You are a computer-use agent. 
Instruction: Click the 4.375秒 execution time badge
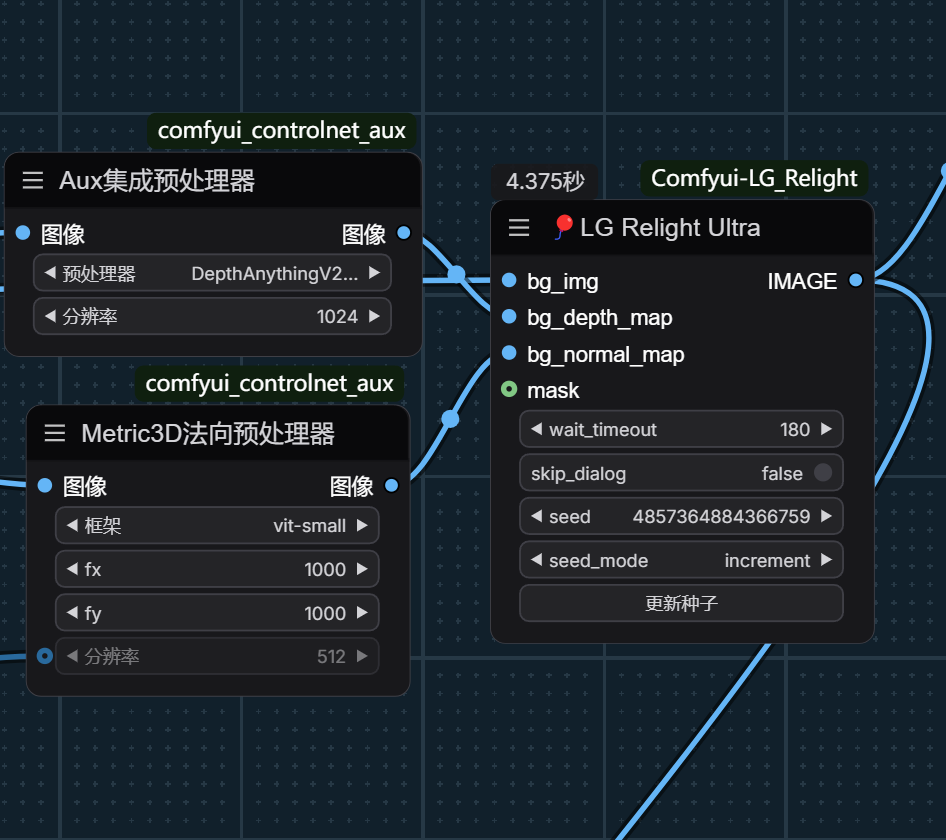click(x=545, y=181)
